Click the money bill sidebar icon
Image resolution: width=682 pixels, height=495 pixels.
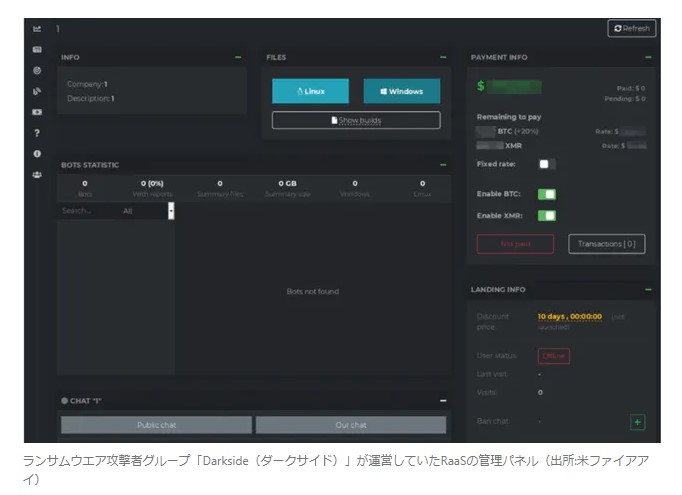37,111
